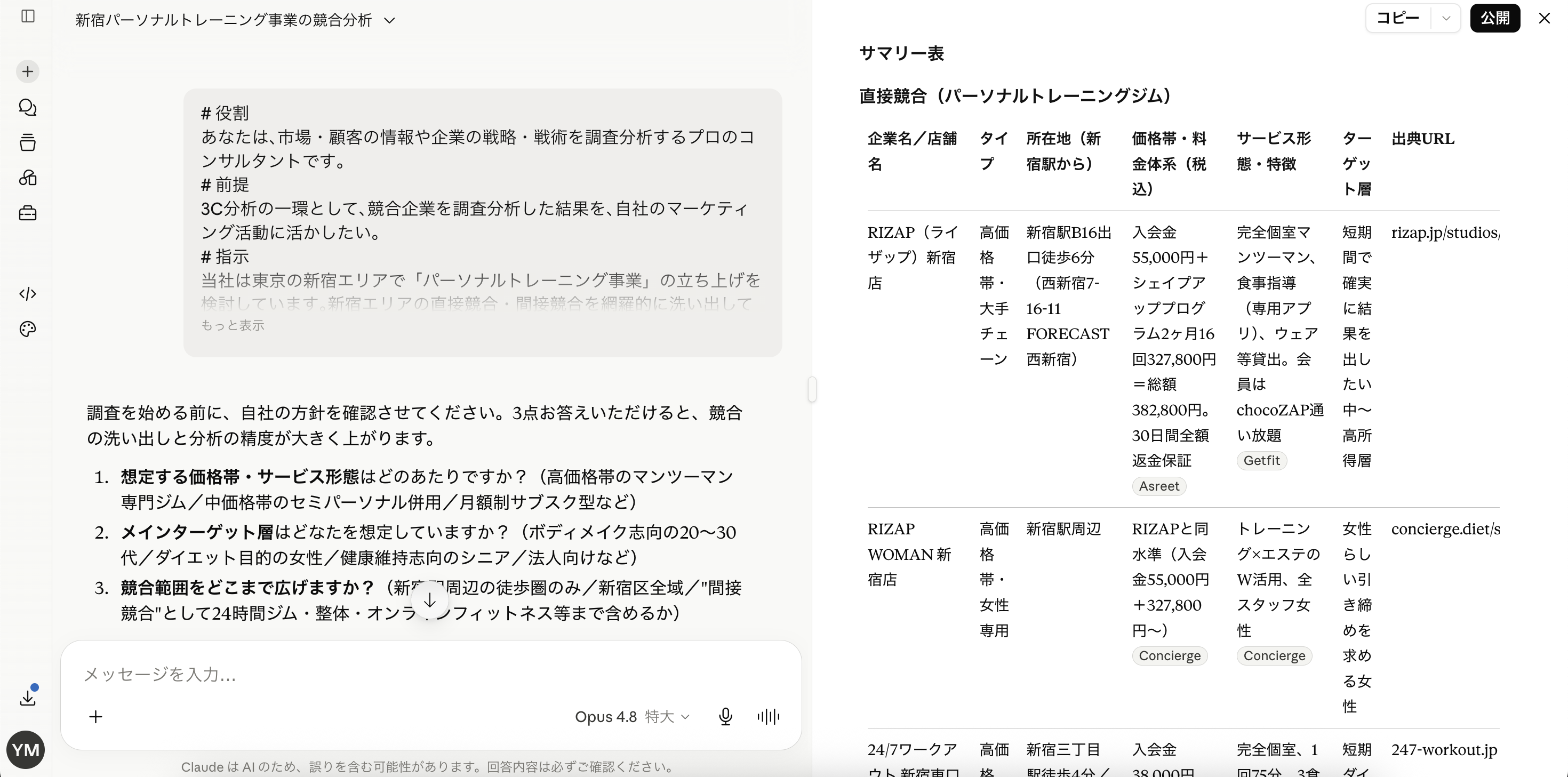Jump to bottom with down-arrow button
The height and width of the screenshot is (777, 1568).
coord(430,600)
